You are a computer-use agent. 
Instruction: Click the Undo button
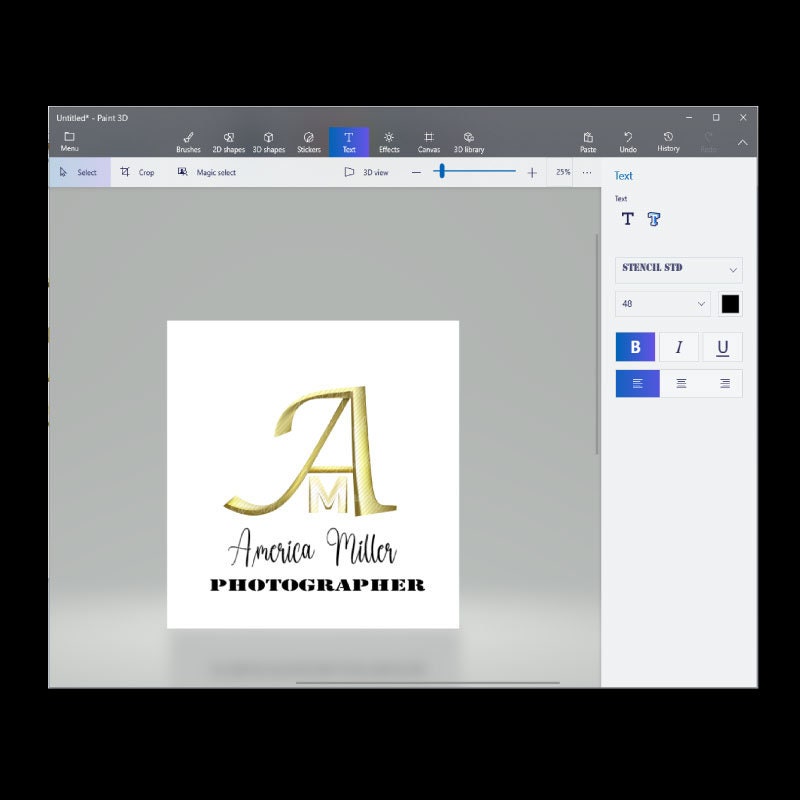627,141
